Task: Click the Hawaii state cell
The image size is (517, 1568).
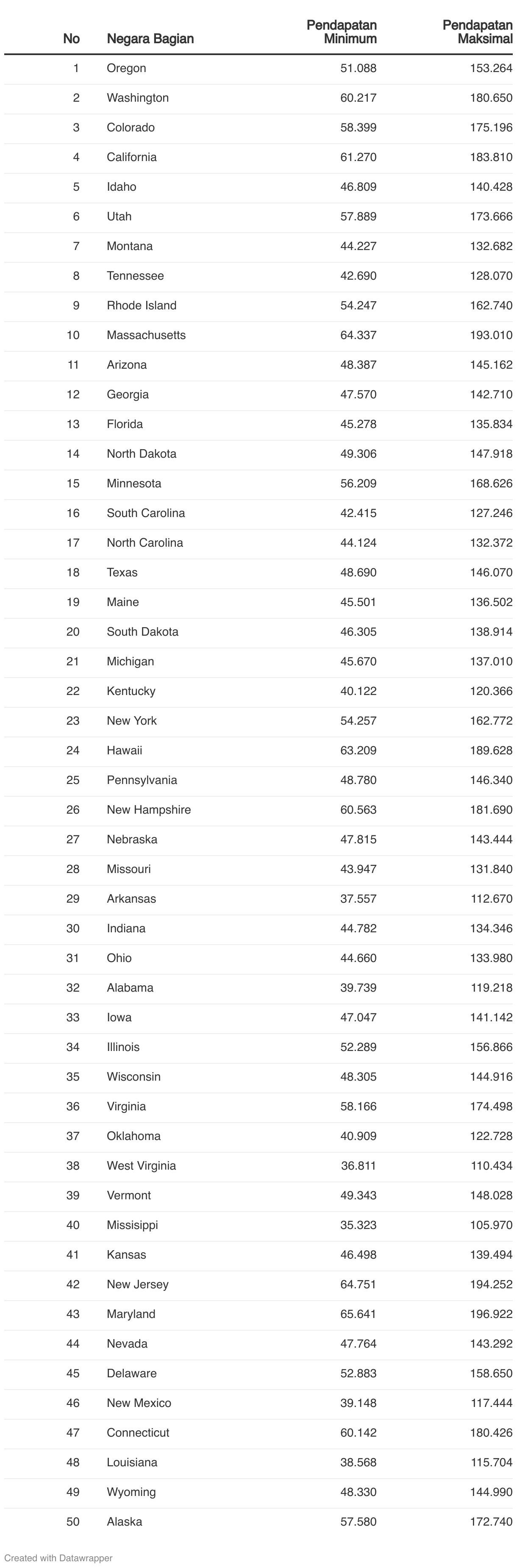Action: (x=124, y=751)
